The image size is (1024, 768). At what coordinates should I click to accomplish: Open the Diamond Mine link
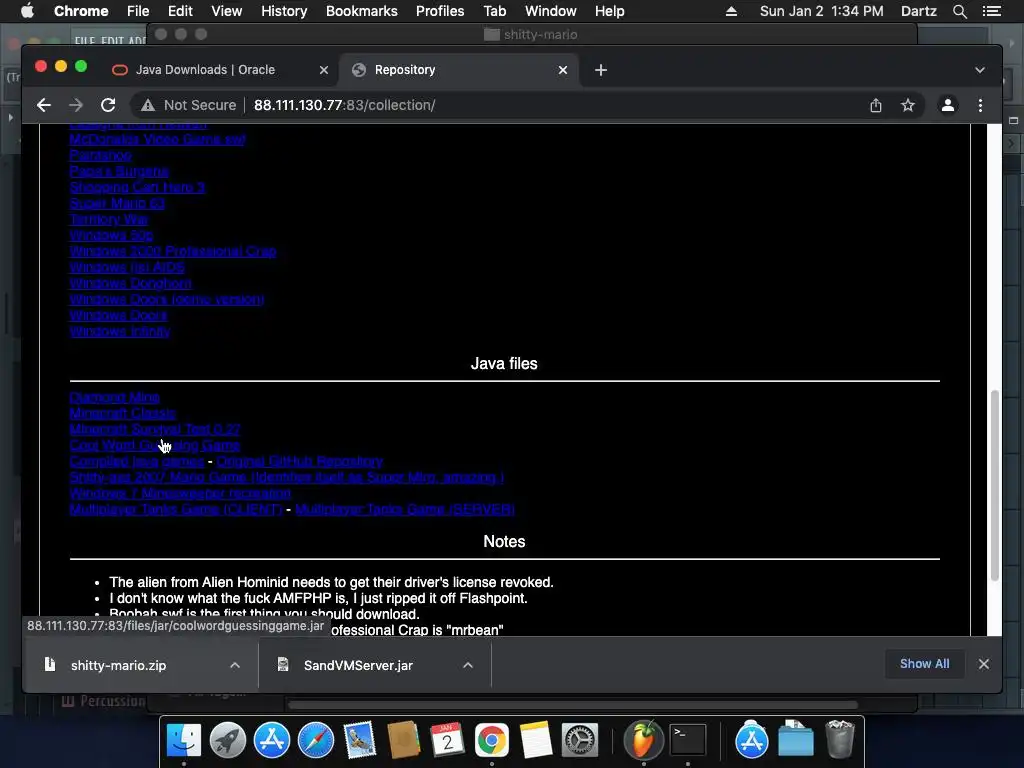pos(114,397)
